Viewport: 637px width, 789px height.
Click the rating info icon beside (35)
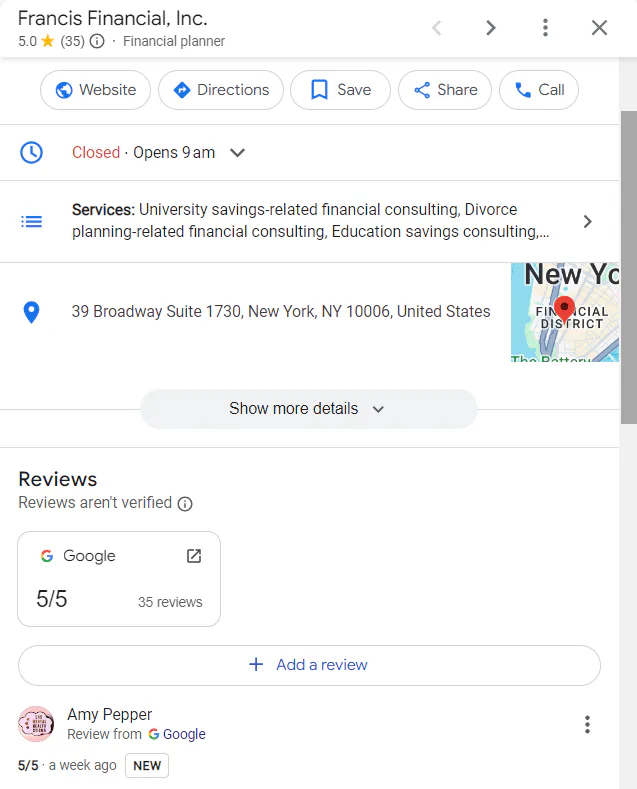(97, 41)
